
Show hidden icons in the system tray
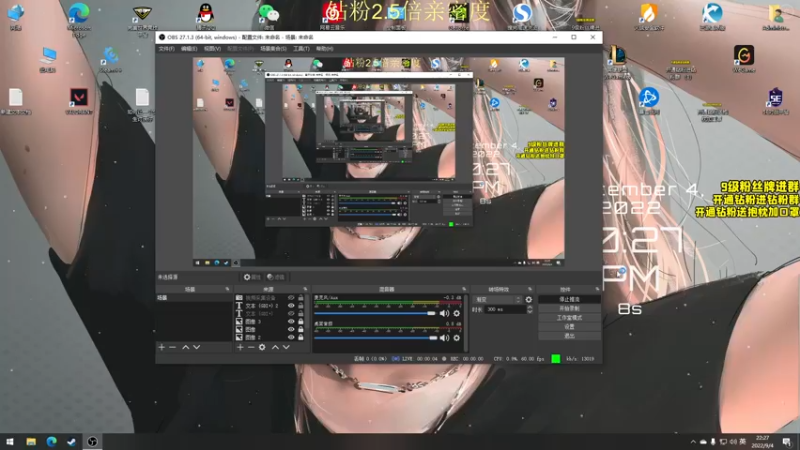[x=693, y=442]
